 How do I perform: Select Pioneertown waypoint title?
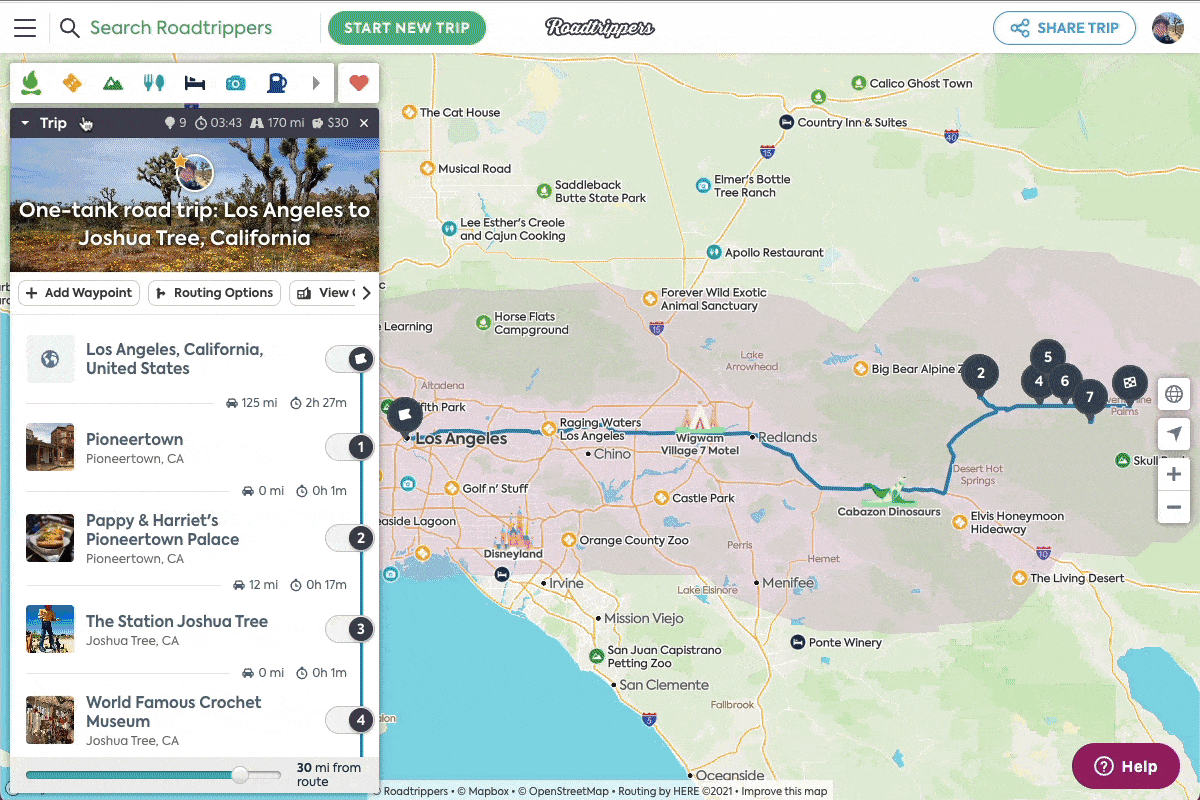(x=134, y=439)
